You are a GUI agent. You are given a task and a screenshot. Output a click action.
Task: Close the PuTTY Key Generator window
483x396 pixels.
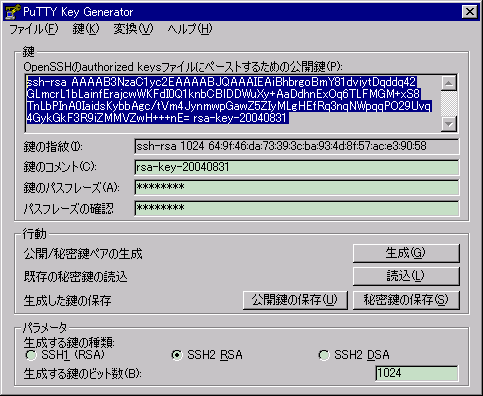click(470, 12)
